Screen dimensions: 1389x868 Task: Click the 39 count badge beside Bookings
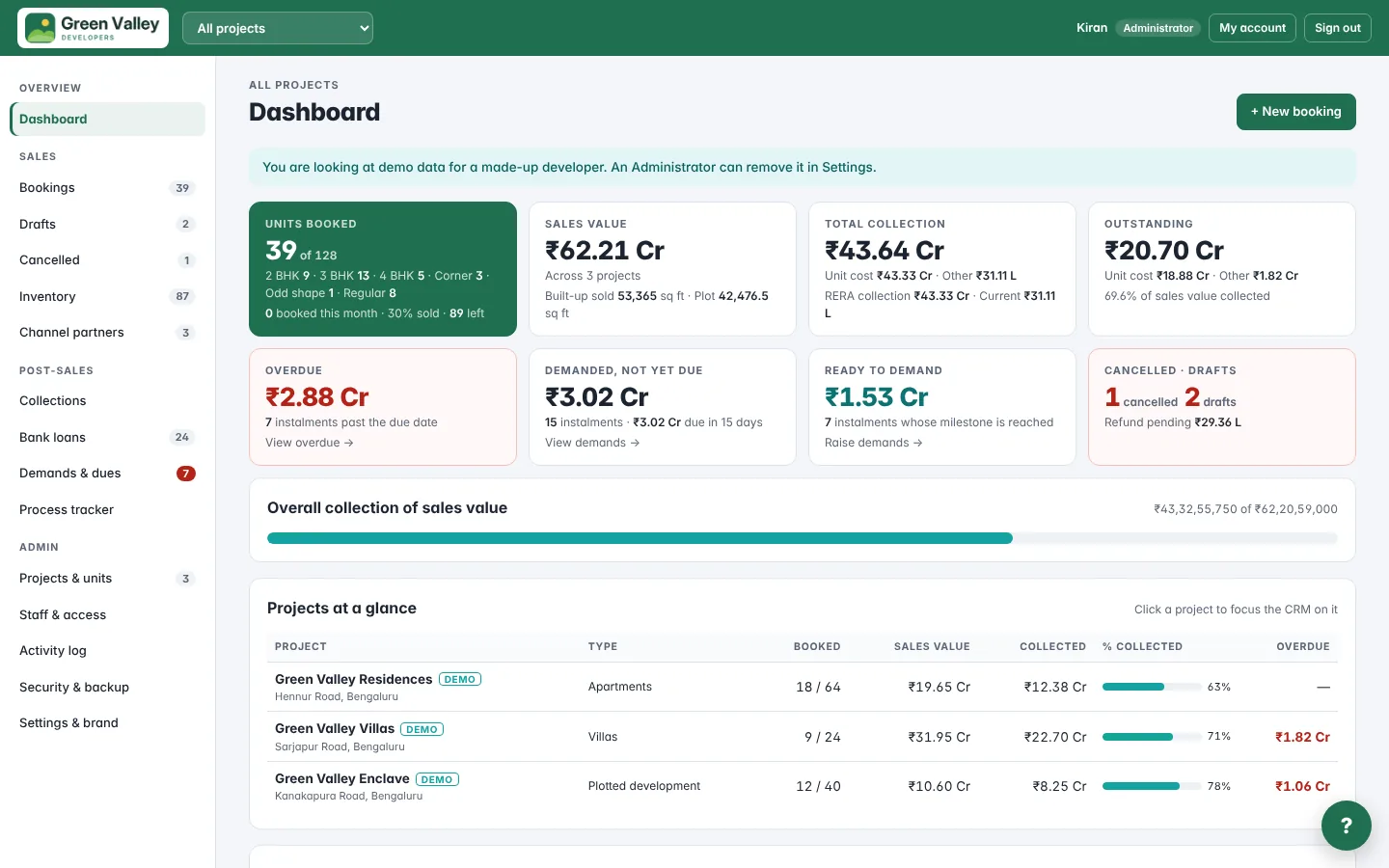pyautogui.click(x=182, y=188)
